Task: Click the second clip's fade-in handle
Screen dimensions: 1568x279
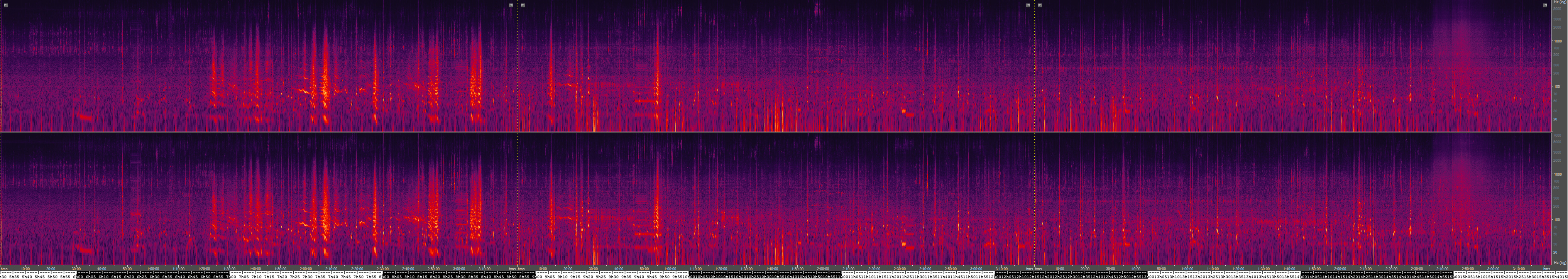Action: tap(523, 5)
